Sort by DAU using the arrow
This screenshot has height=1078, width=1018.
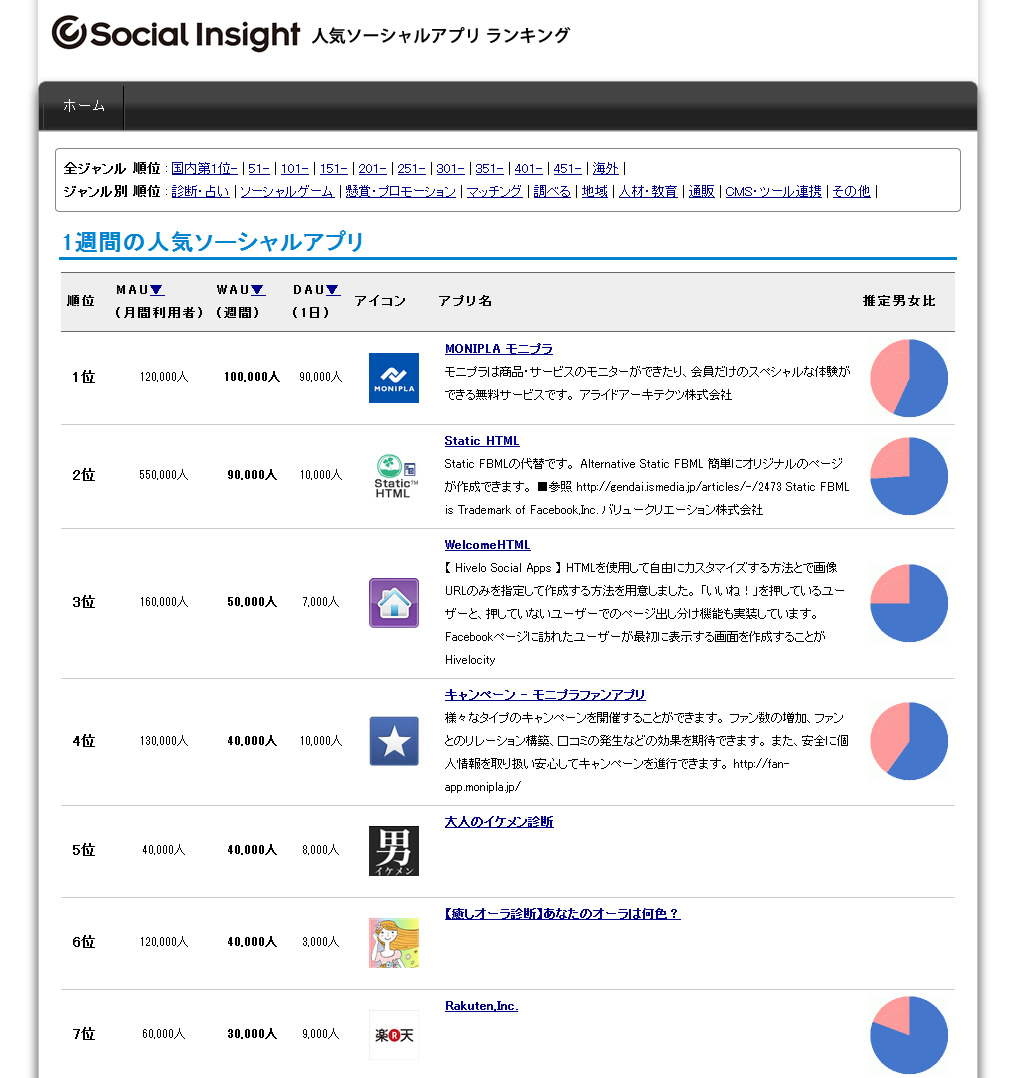pyautogui.click(x=333, y=290)
